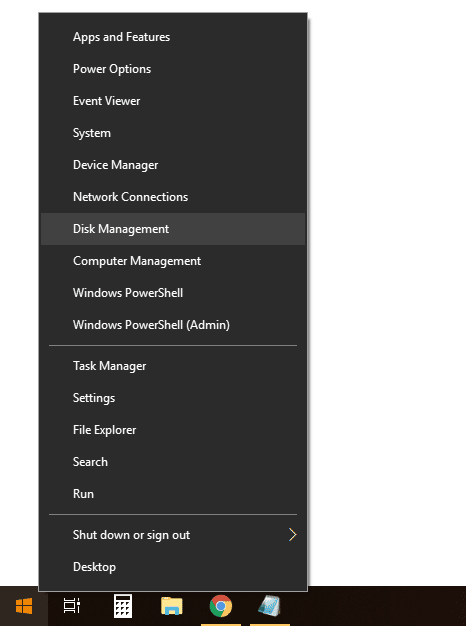This screenshot has height=626, width=466.
Task: Open the Windows Start button
Action: tap(24, 606)
